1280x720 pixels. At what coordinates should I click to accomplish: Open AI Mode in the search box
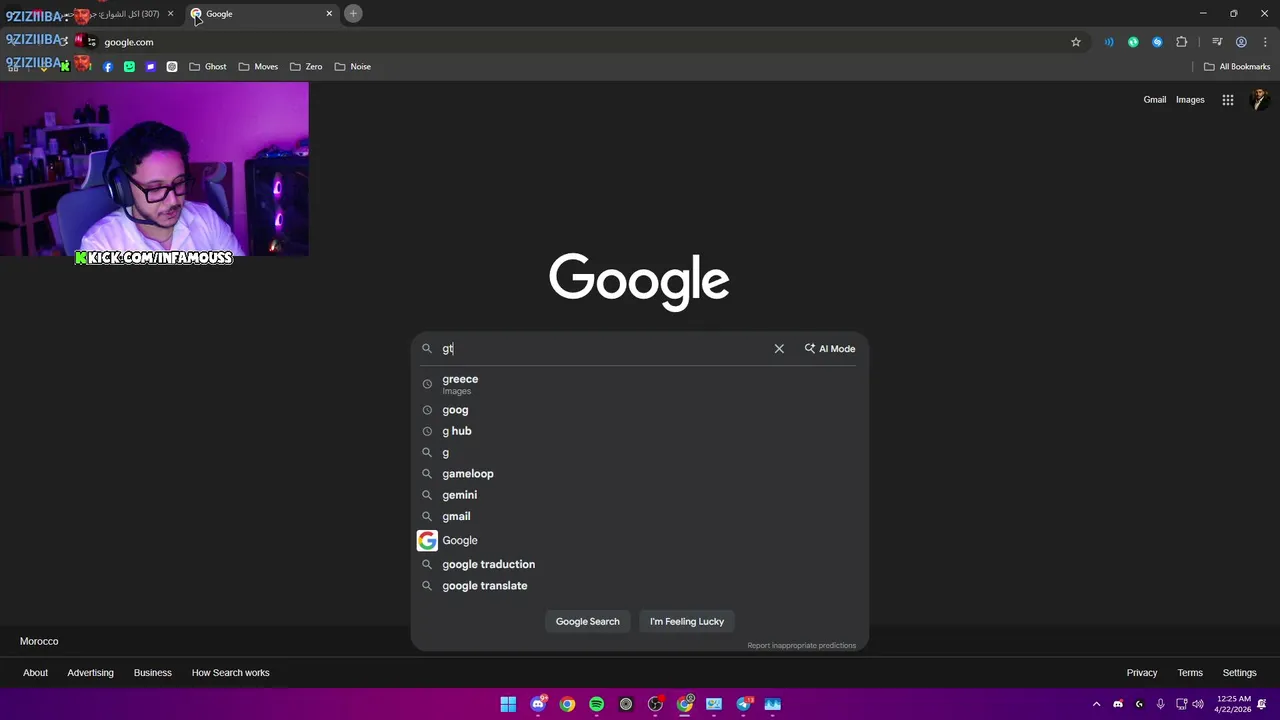[x=830, y=348]
